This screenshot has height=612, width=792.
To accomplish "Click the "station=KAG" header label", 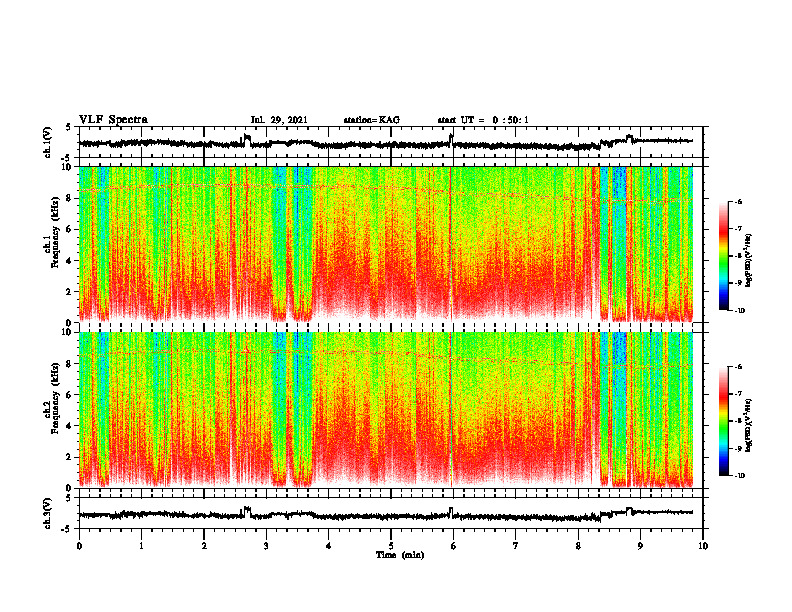I will (x=372, y=120).
